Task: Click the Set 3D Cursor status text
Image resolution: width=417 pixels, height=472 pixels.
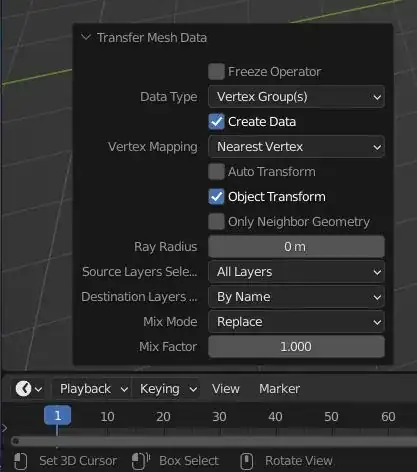Action: [78, 461]
